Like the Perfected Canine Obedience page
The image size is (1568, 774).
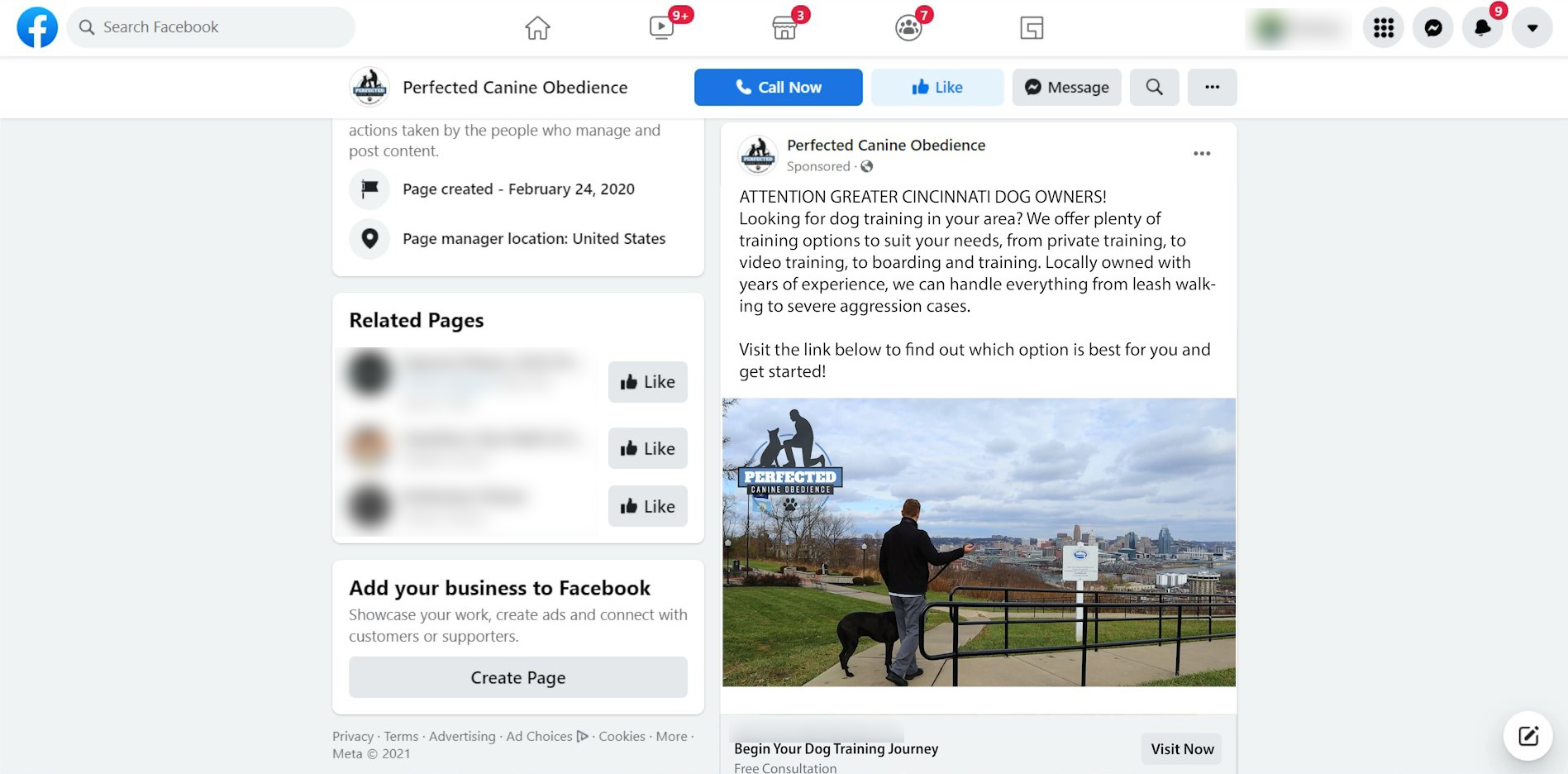click(937, 87)
